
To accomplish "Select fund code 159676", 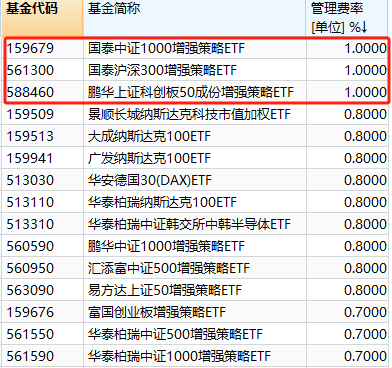I will click(x=30, y=312).
